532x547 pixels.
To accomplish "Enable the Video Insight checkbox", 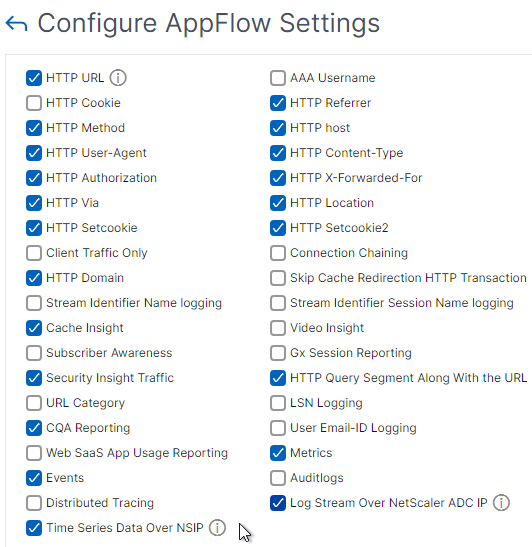I will pyautogui.click(x=278, y=328).
